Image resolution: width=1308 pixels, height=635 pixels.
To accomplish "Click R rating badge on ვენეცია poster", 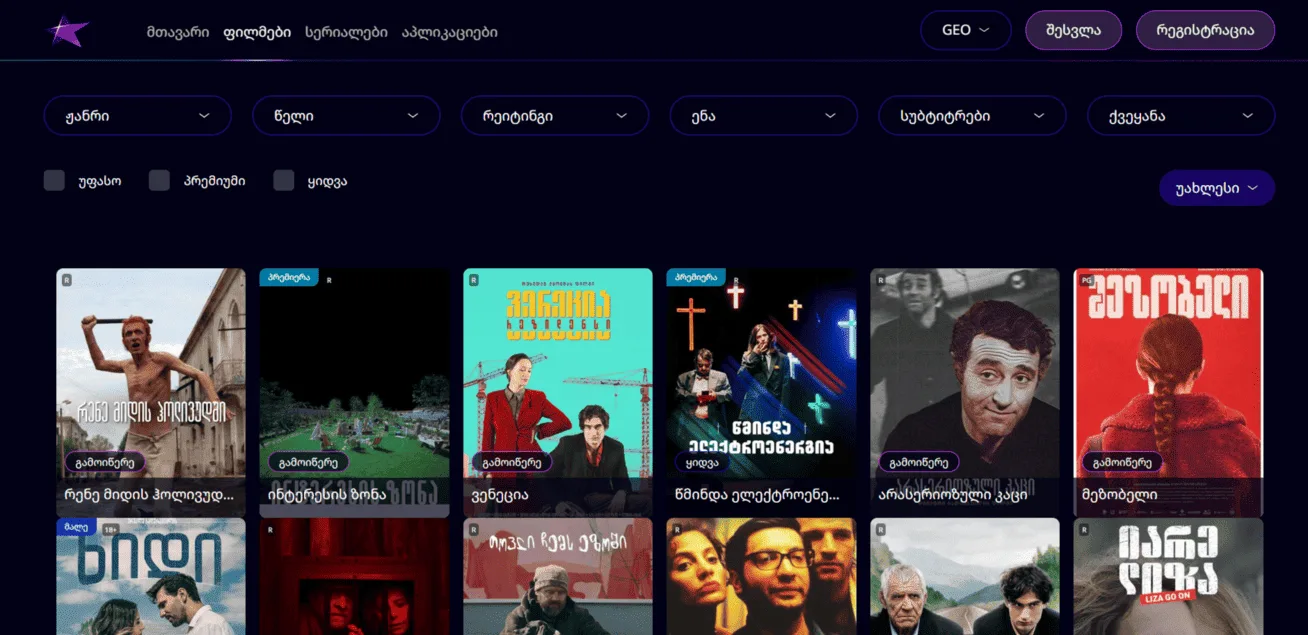I will [473, 280].
